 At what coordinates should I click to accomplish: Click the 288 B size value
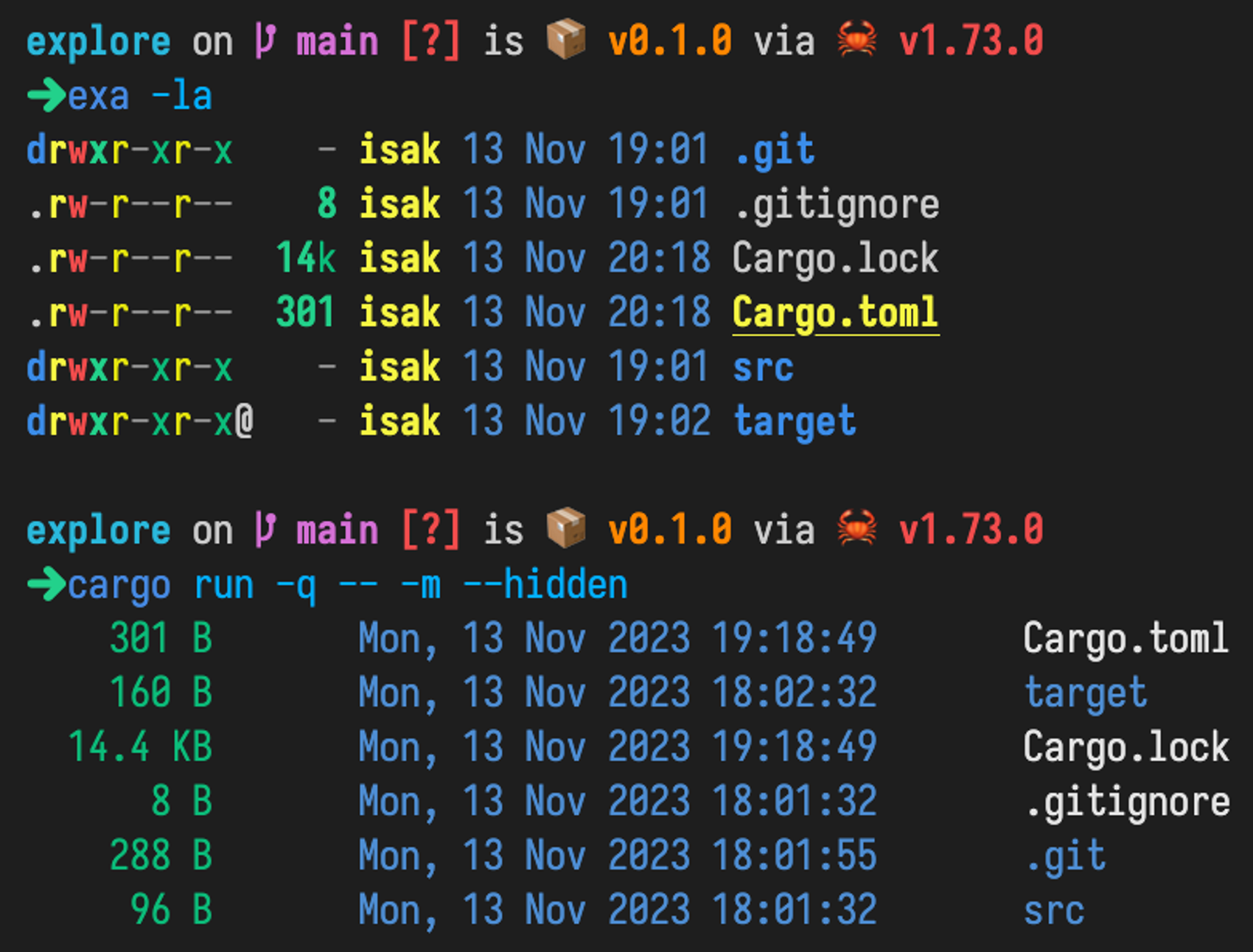pos(161,855)
